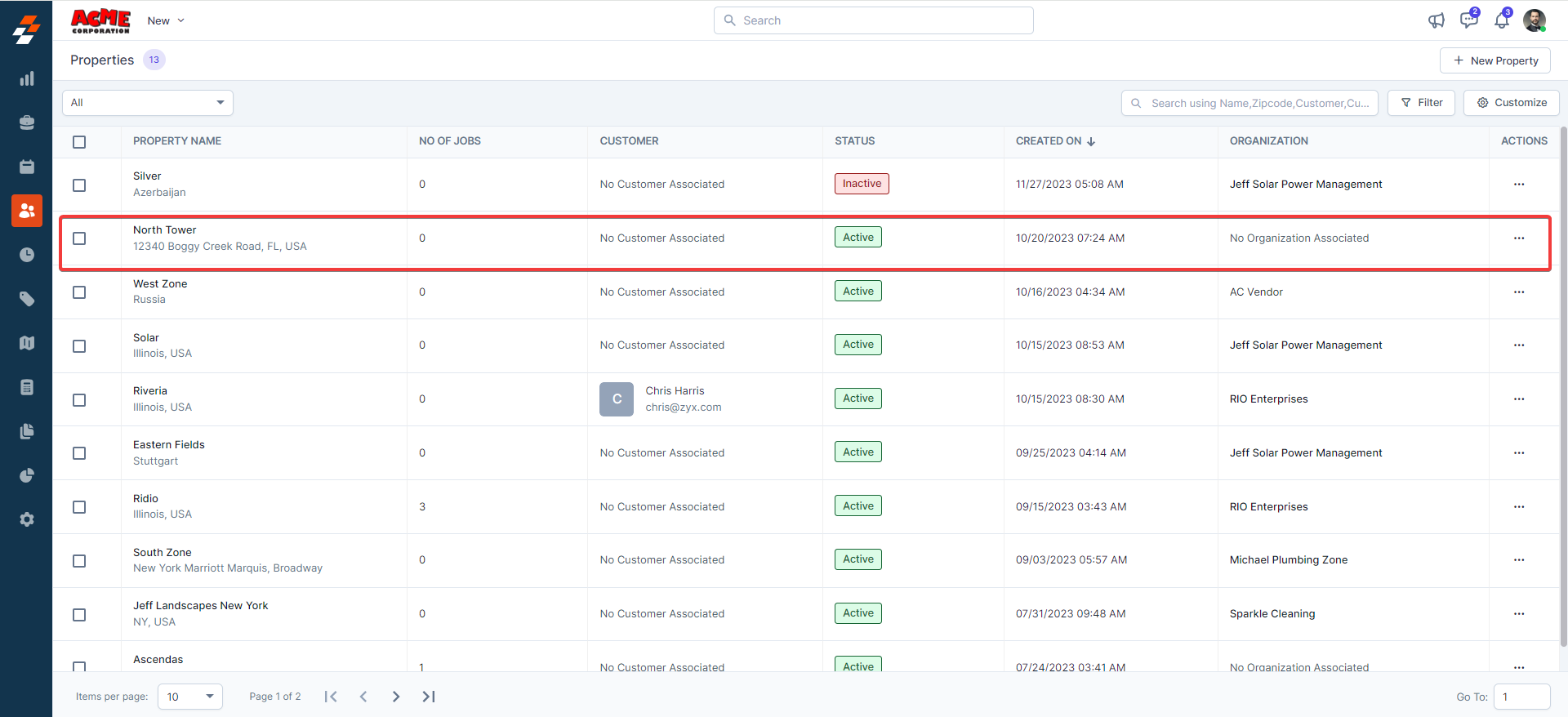Open actions menu for Riveria row
The image size is (1568, 717).
1518,399
